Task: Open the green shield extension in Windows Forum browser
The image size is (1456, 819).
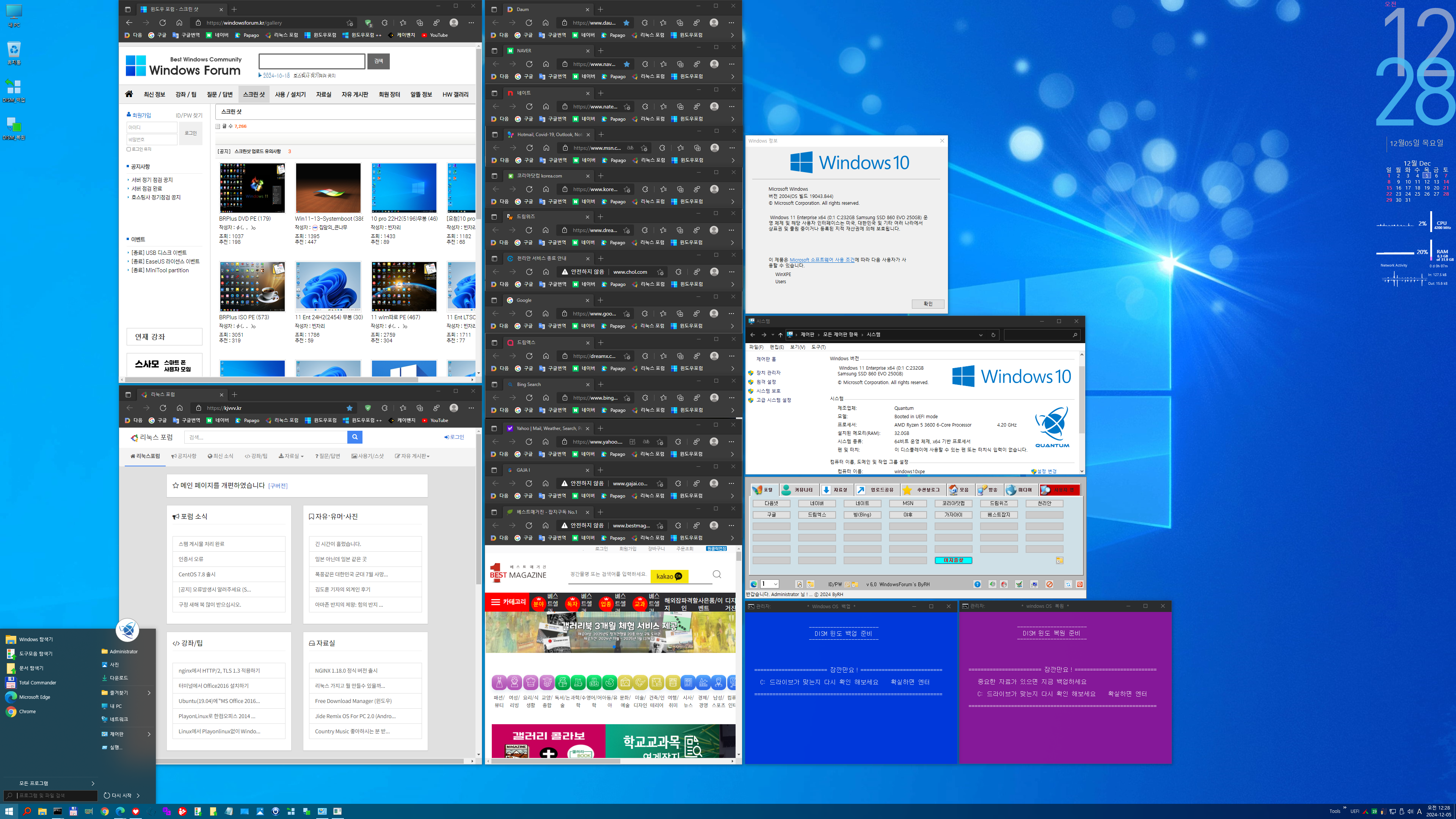Action: [x=368, y=23]
